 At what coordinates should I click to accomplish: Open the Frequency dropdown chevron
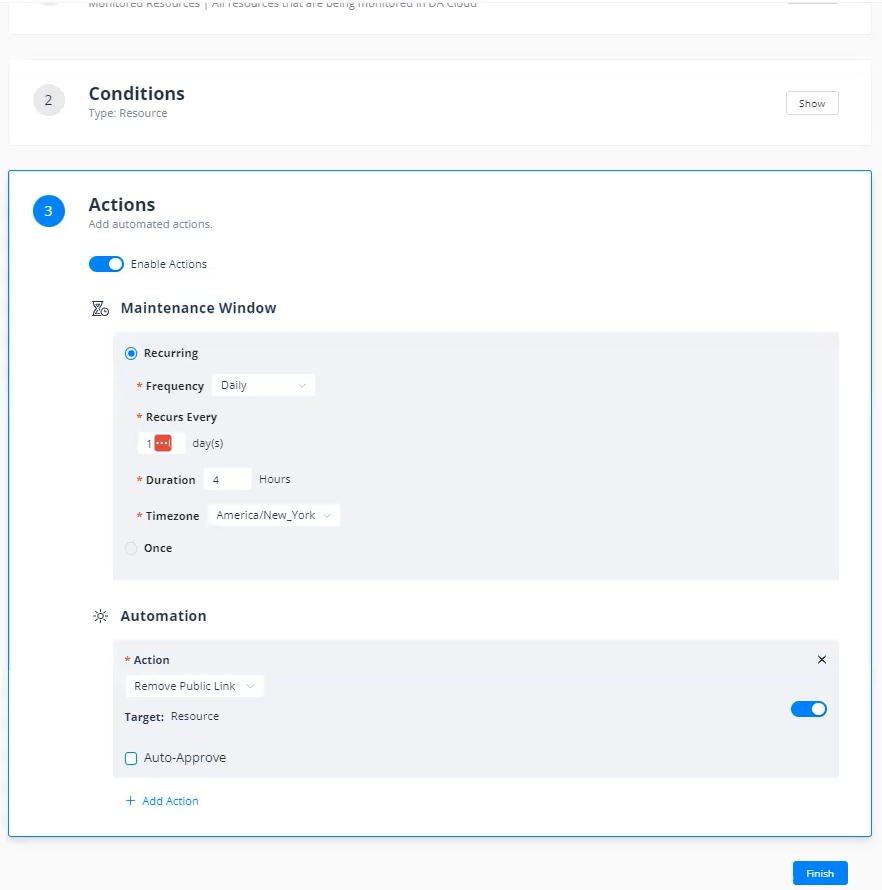pos(304,384)
